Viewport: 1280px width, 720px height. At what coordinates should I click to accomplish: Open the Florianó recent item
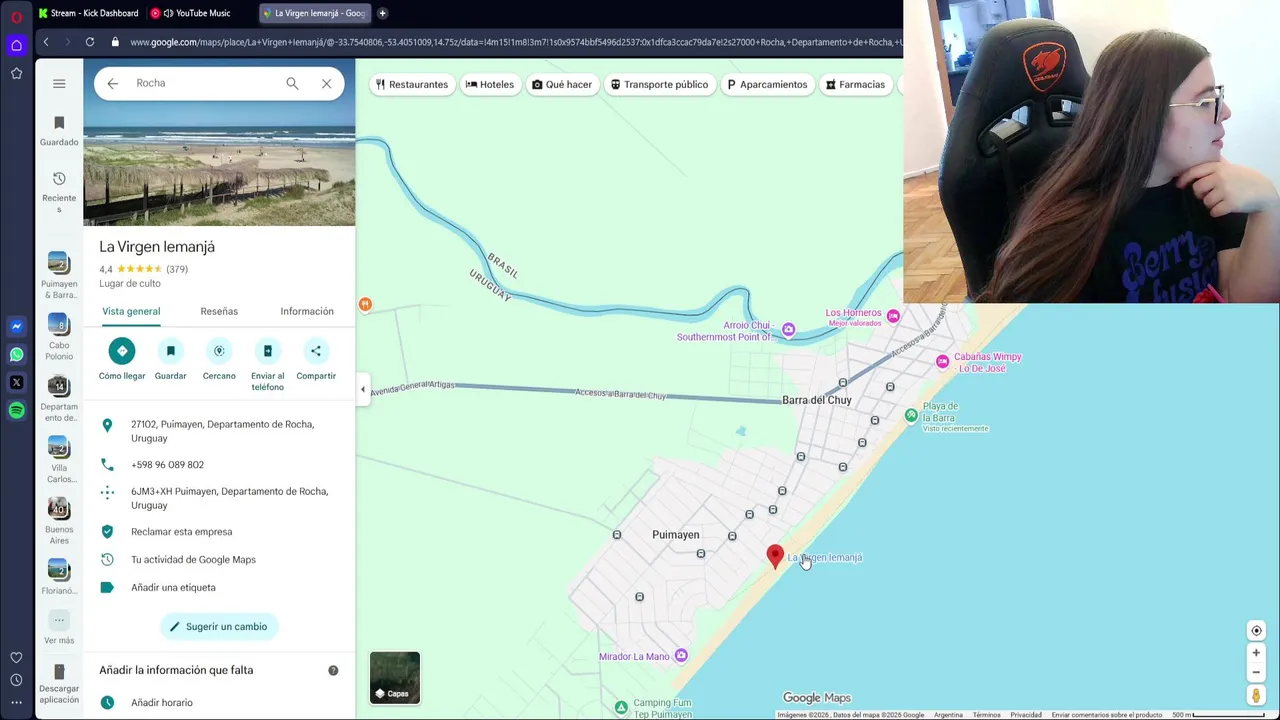click(59, 578)
